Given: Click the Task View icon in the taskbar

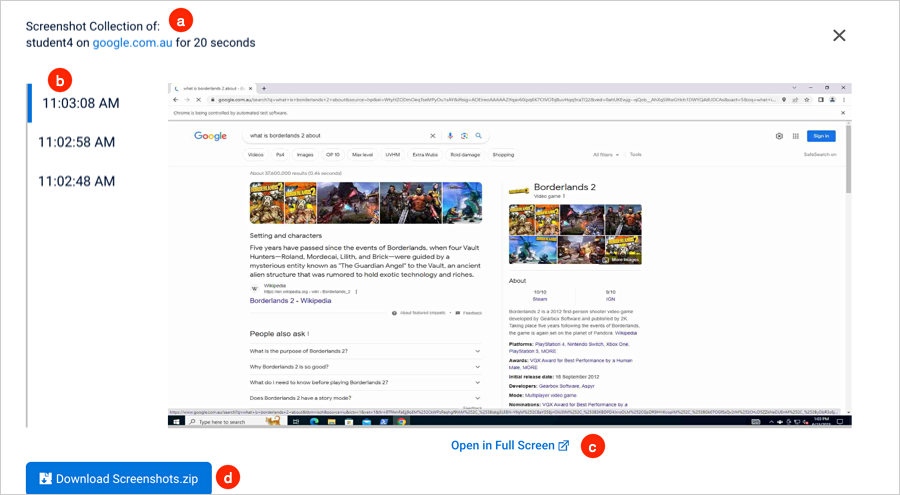Looking at the screenshot, I should pyautogui.click(x=296, y=421).
